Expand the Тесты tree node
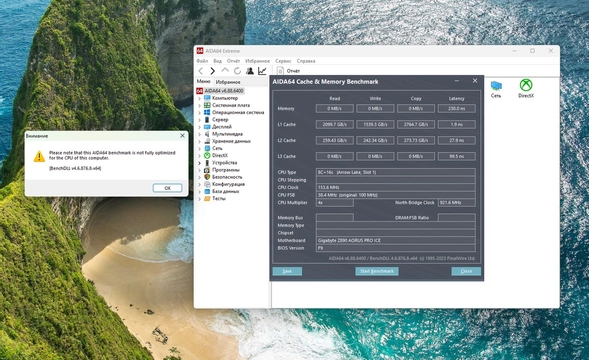 [x=199, y=198]
